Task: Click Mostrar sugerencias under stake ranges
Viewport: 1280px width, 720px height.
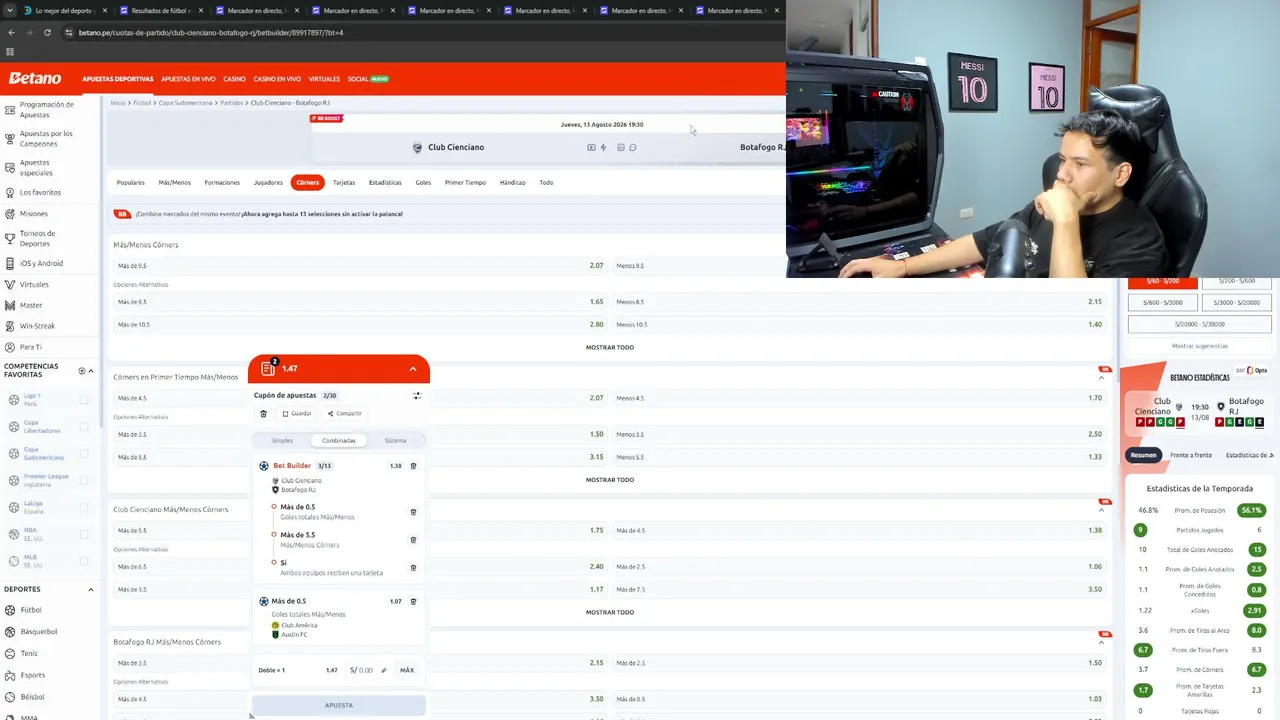Action: [1200, 346]
